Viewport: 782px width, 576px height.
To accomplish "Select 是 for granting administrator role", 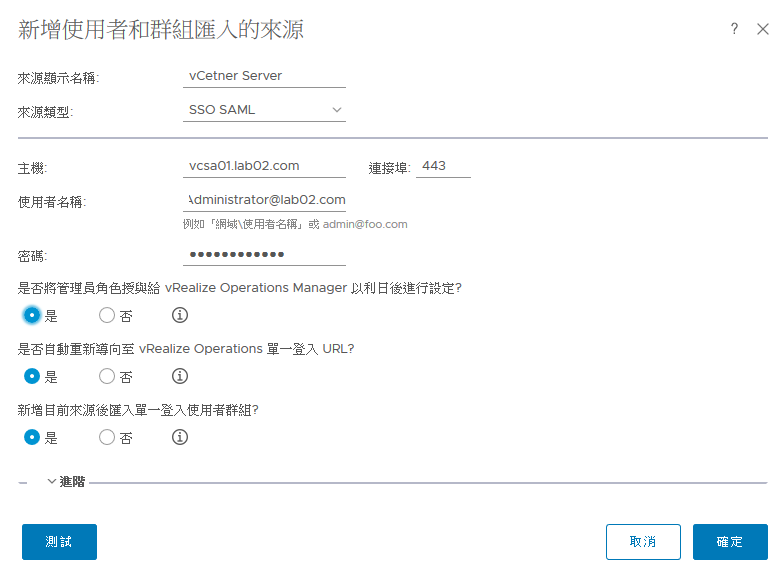I will click(32, 315).
